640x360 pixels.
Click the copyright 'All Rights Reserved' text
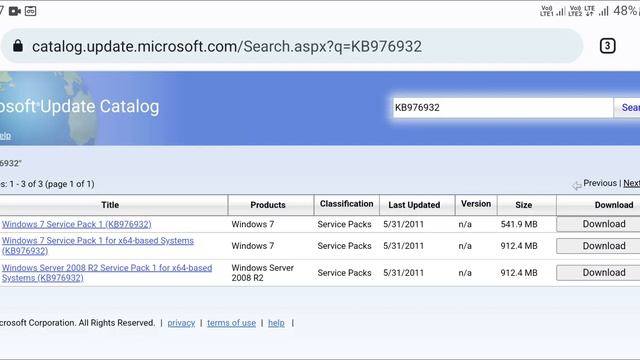tap(117, 323)
